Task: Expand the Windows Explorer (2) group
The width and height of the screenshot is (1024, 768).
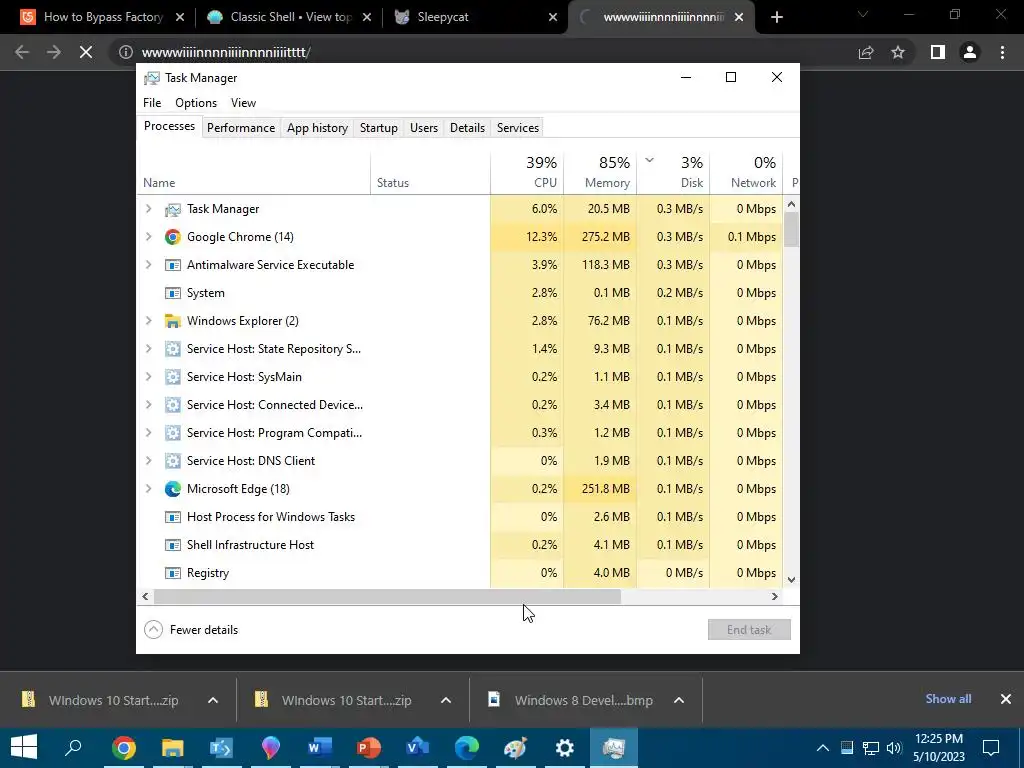Action: point(149,321)
